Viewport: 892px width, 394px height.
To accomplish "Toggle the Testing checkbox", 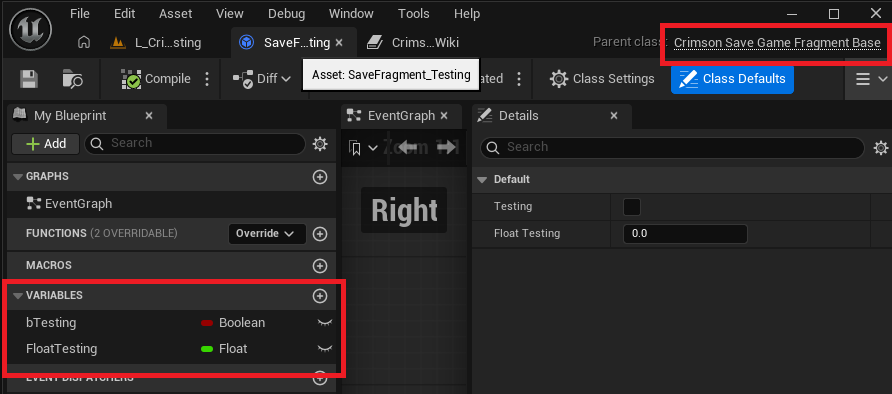I will click(631, 207).
